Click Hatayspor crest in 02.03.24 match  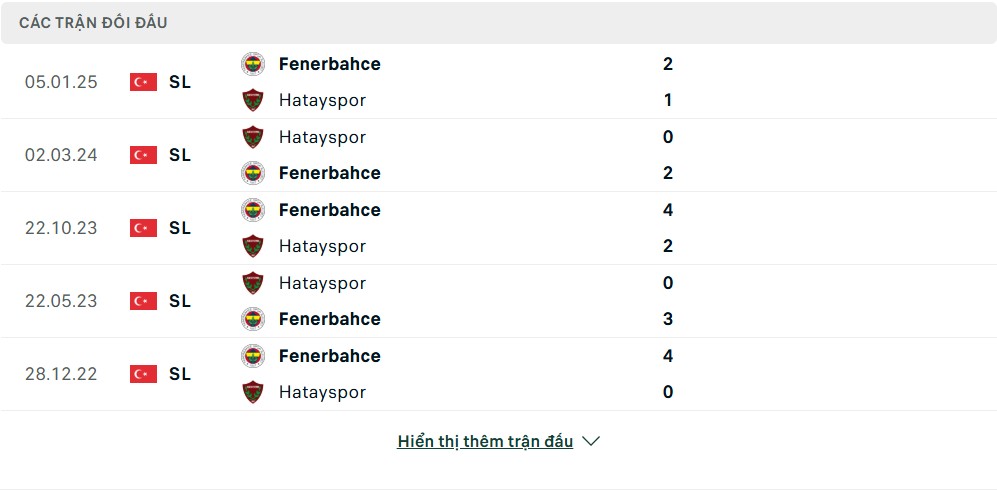[x=252, y=137]
